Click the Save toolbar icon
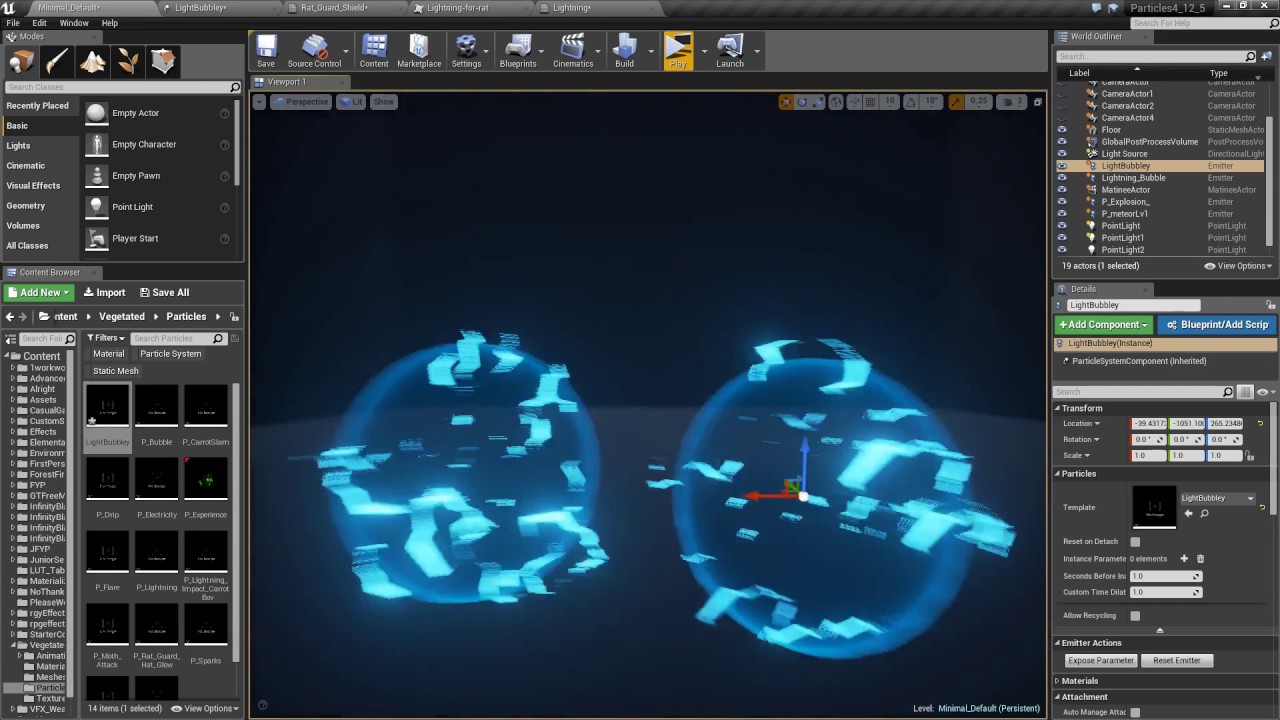This screenshot has width=1280, height=720. 266,51
